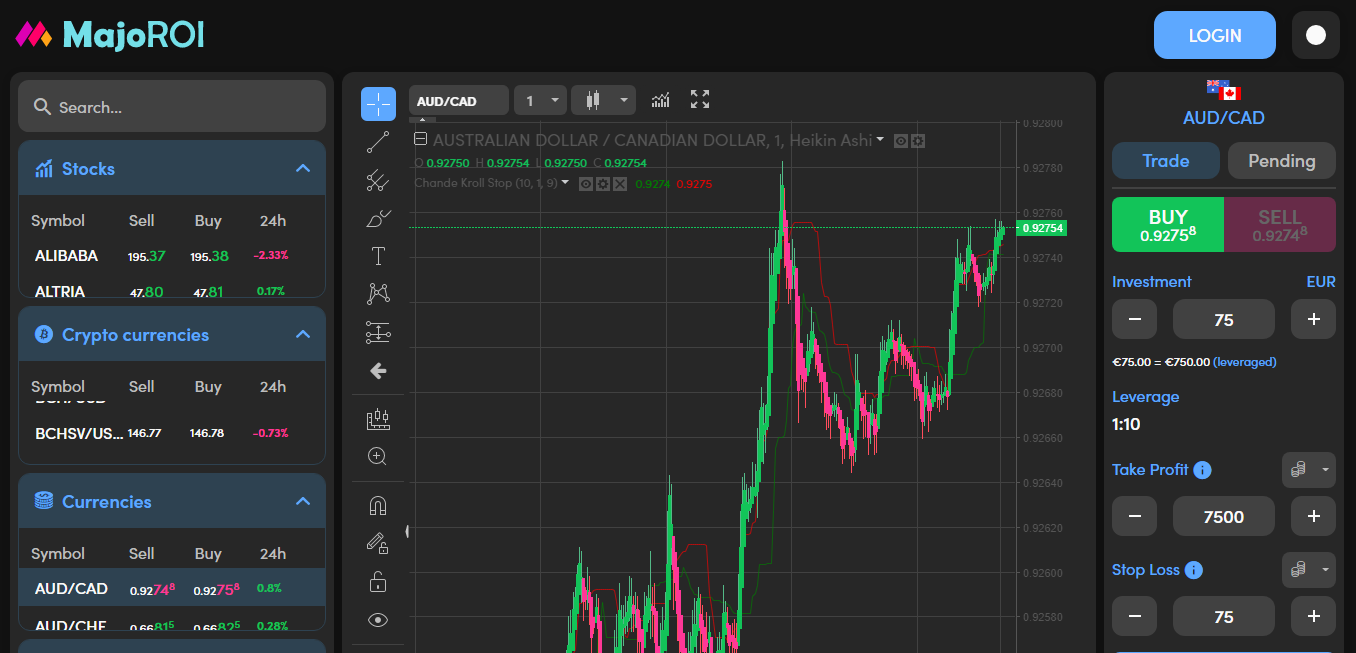The image size is (1356, 653).
Task: Click the Take Profit value field
Action: coord(1224,516)
